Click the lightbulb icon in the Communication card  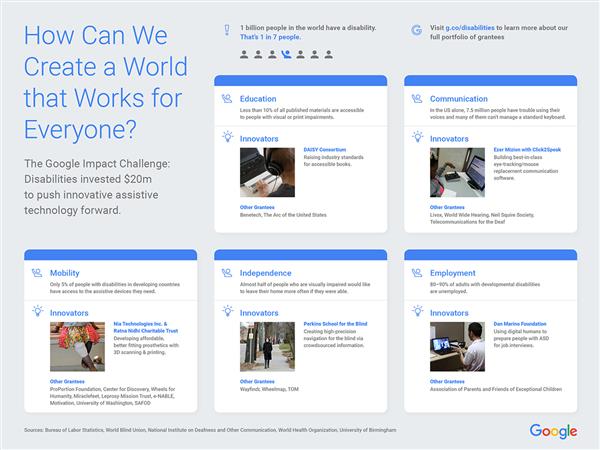(417, 137)
